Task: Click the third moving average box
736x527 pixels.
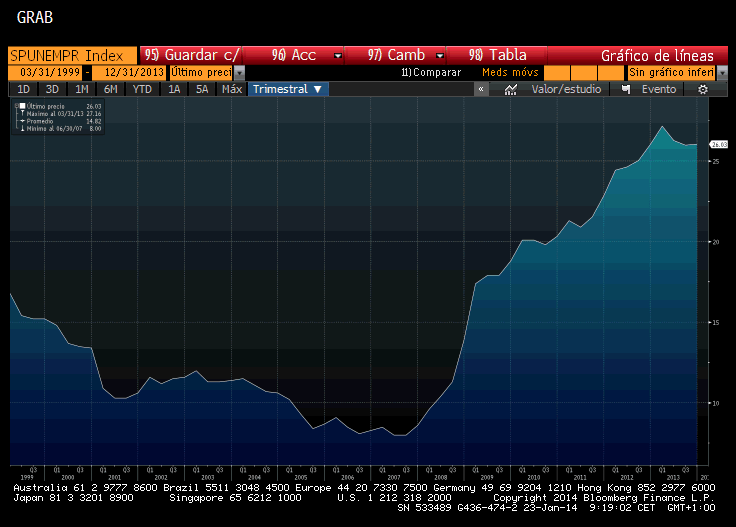Action: click(611, 73)
